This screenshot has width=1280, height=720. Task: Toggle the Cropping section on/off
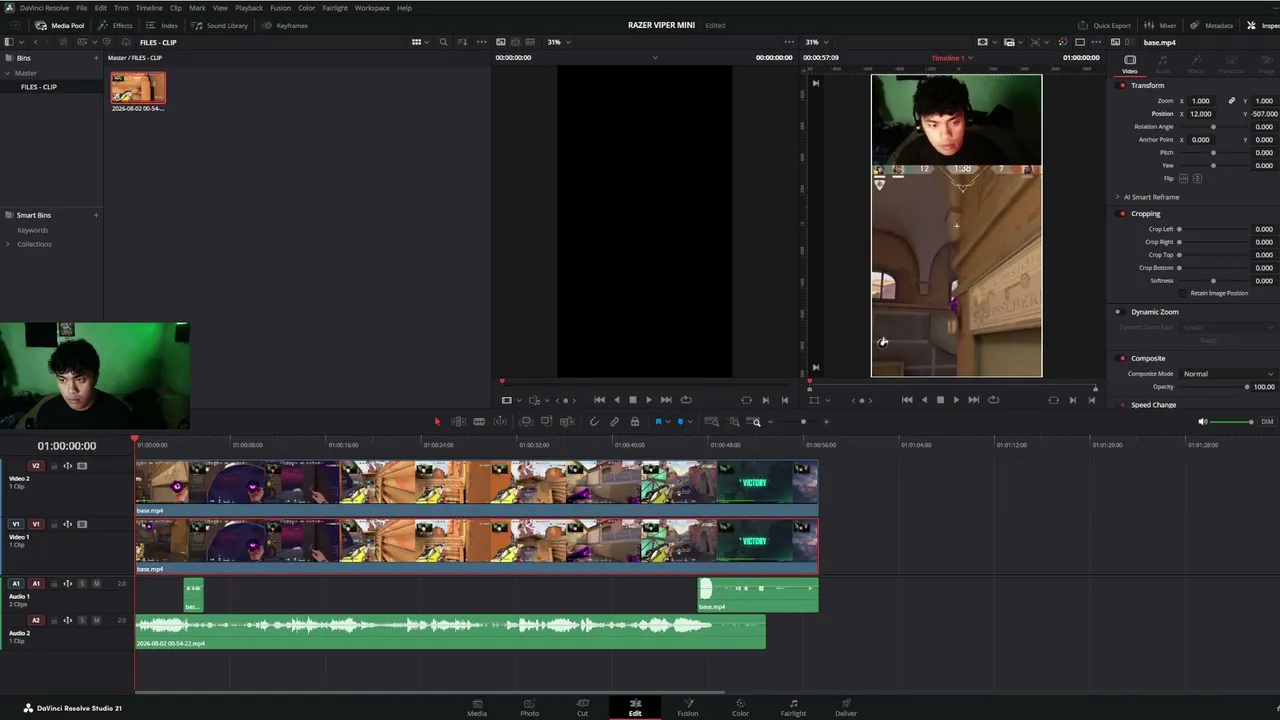1122,213
